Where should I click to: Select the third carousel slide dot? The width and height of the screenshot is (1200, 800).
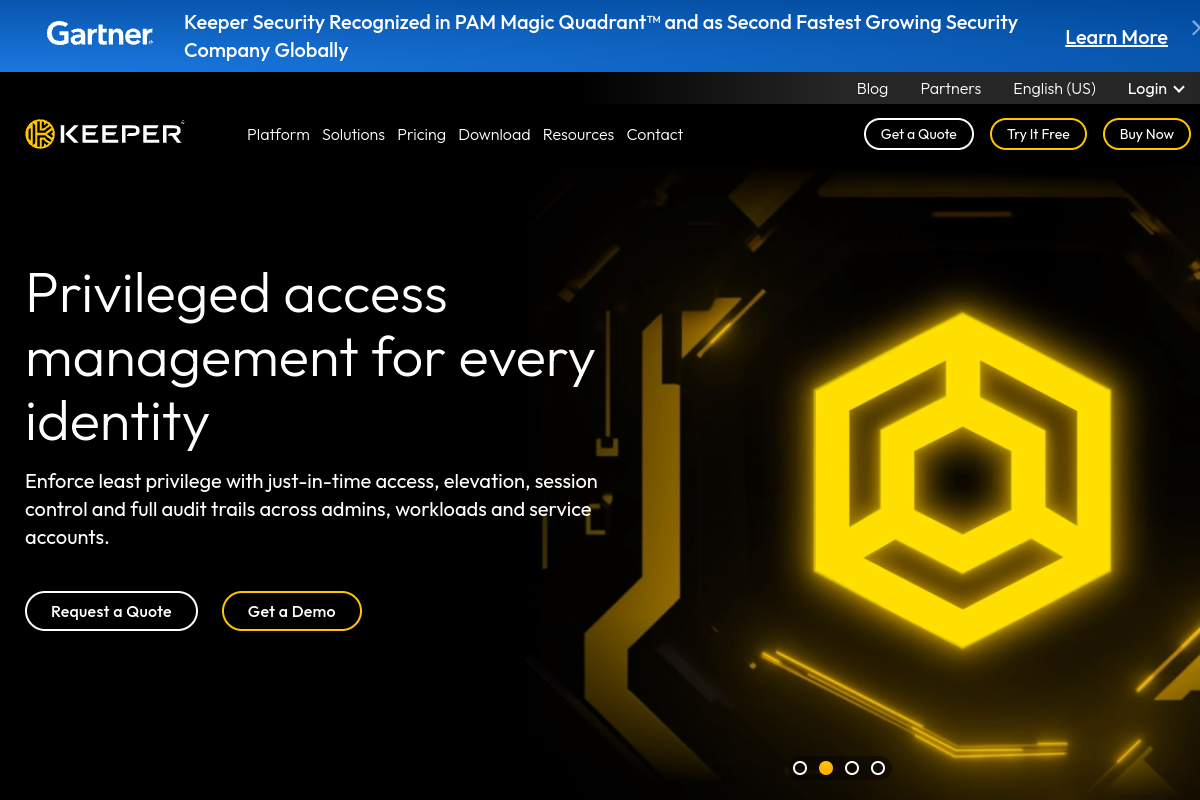pos(852,768)
